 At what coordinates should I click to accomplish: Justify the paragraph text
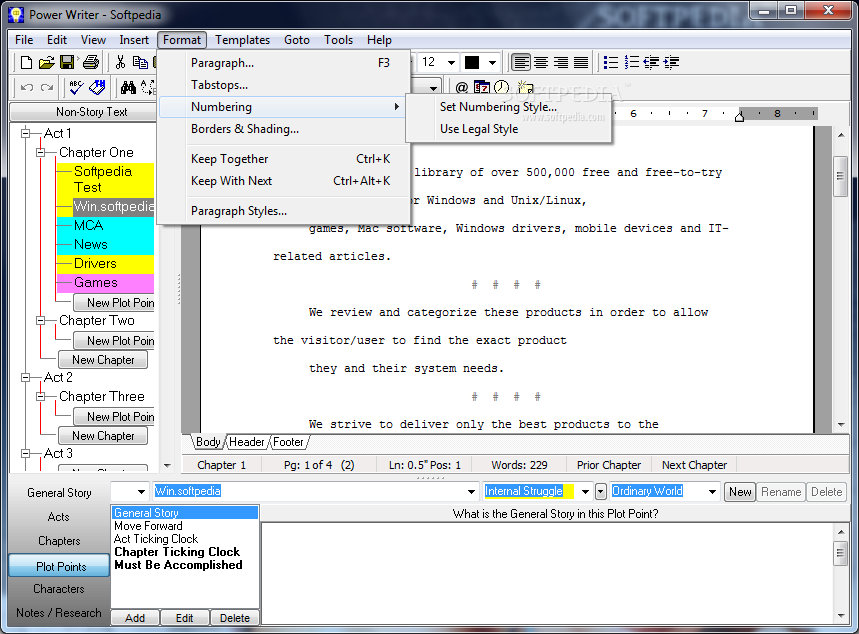pyautogui.click(x=581, y=62)
